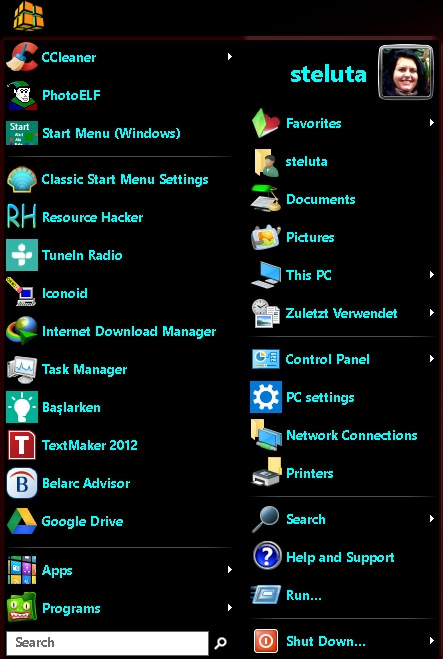Expand the Programs submenu arrow
The image size is (443, 659).
point(229,607)
